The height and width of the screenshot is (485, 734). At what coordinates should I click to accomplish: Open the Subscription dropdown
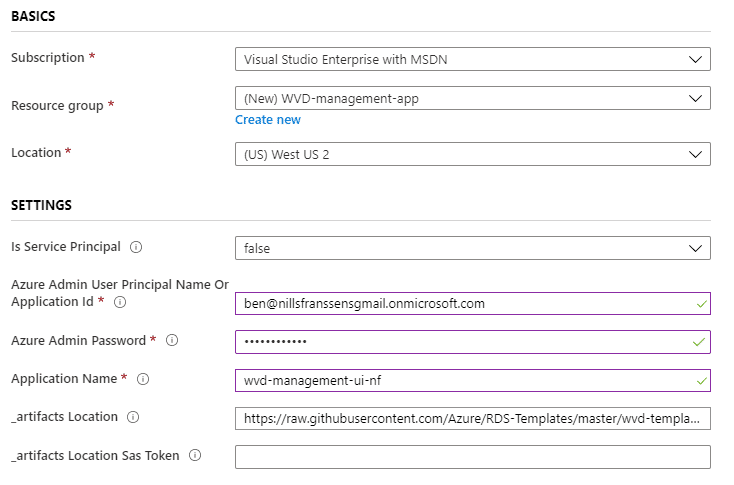point(473,59)
